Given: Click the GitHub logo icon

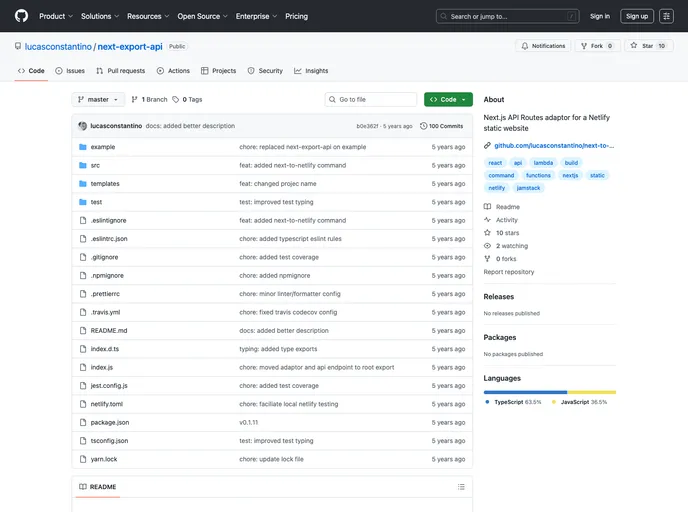Looking at the screenshot, I should (x=21, y=16).
